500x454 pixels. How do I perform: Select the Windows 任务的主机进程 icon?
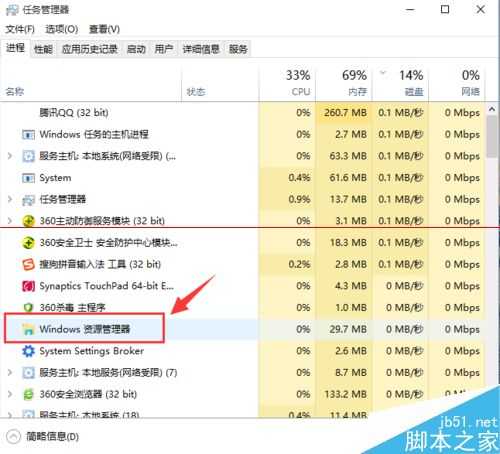(28, 135)
